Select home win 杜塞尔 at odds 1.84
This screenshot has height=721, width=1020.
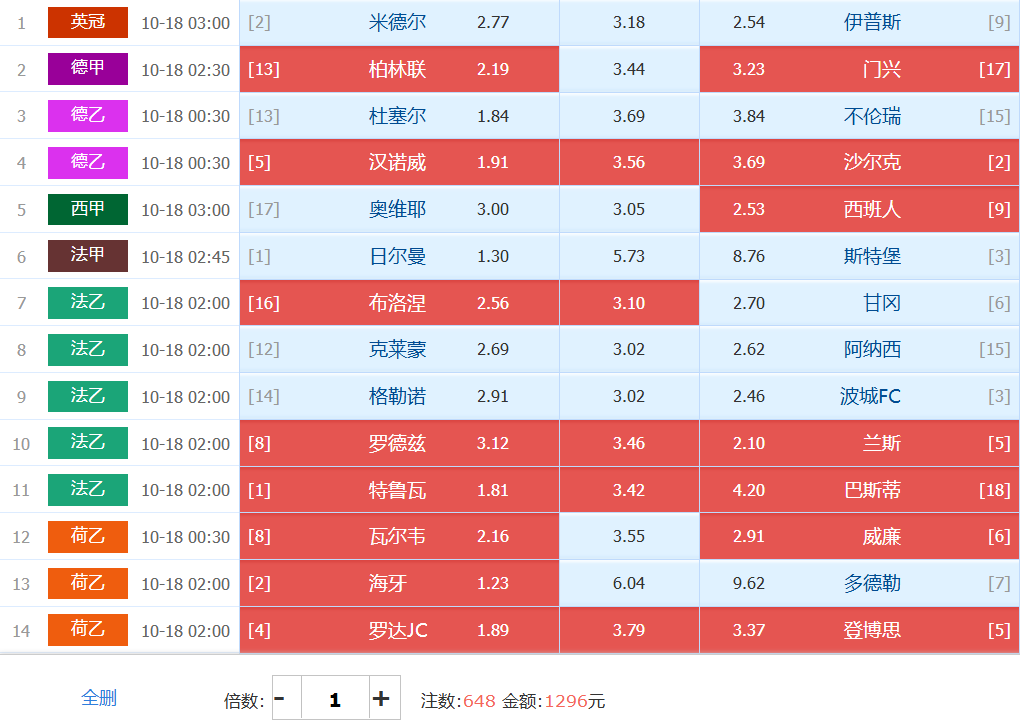point(399,116)
